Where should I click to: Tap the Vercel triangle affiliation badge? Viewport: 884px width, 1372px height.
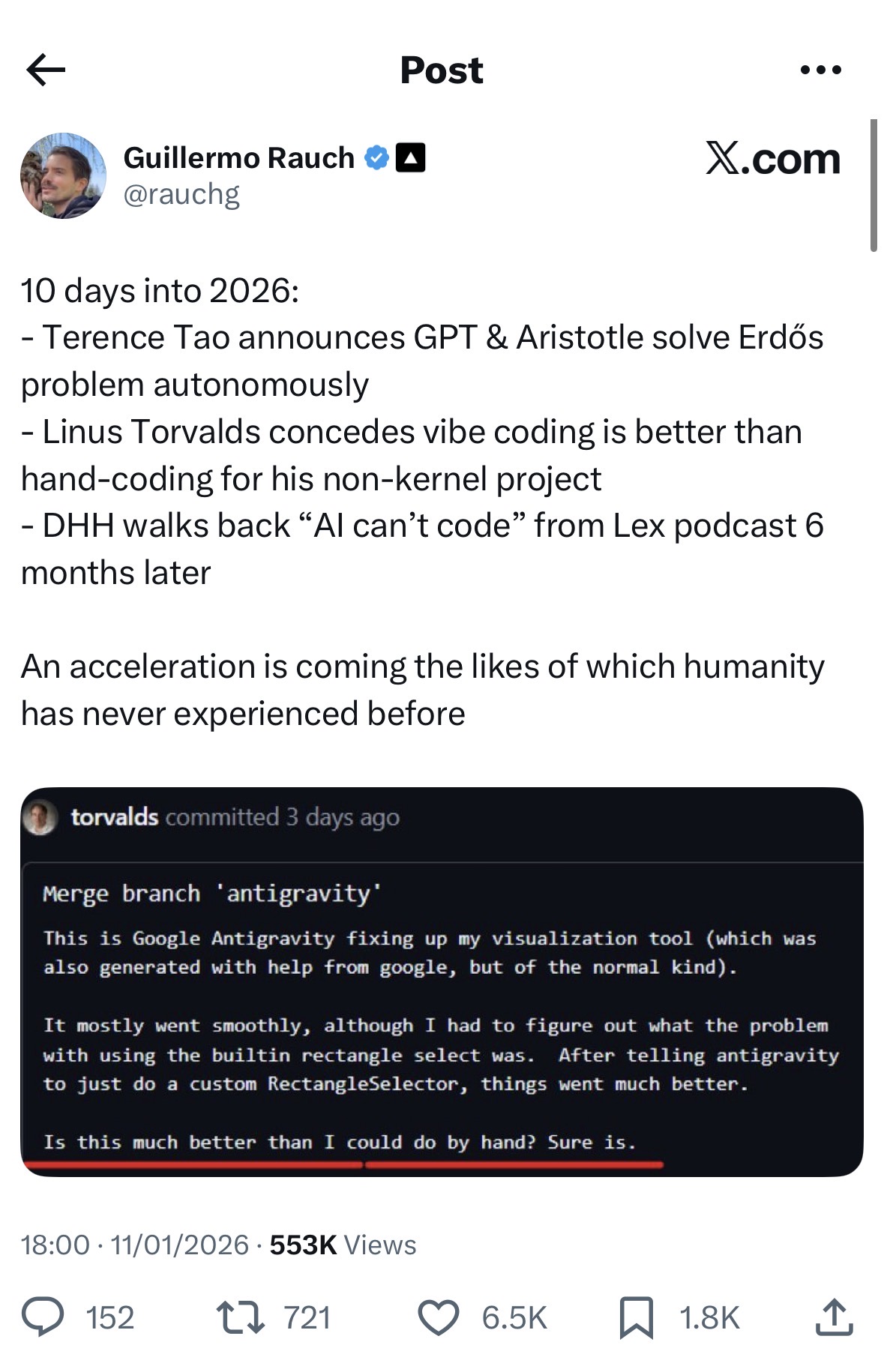[410, 157]
